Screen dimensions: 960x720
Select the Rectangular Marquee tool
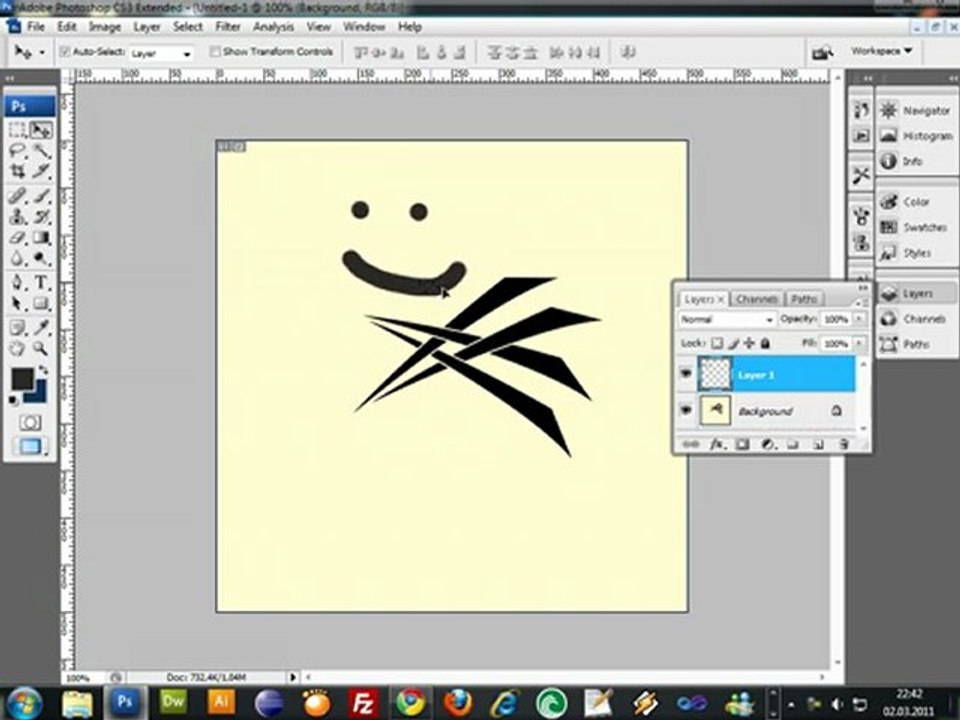(17, 130)
